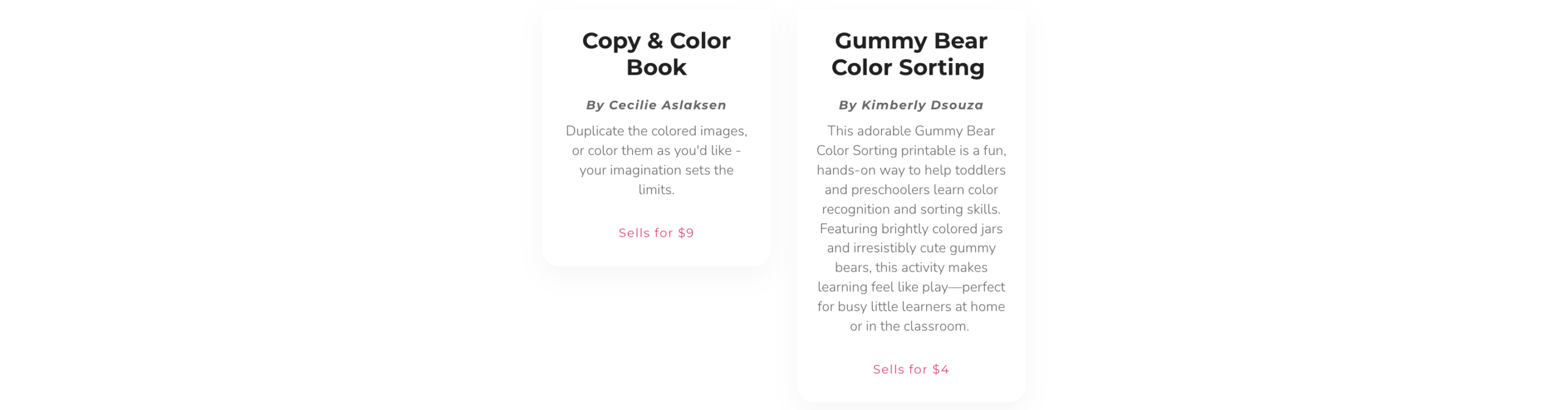Click the line 'Featuring brightly colored jars'
Screen dimensions: 1568x410
pos(910,229)
